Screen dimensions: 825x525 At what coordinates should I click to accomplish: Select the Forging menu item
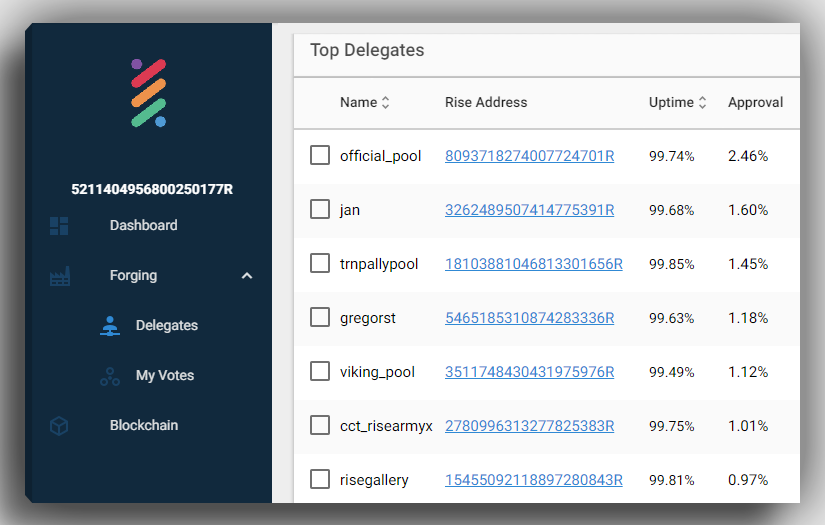133,275
